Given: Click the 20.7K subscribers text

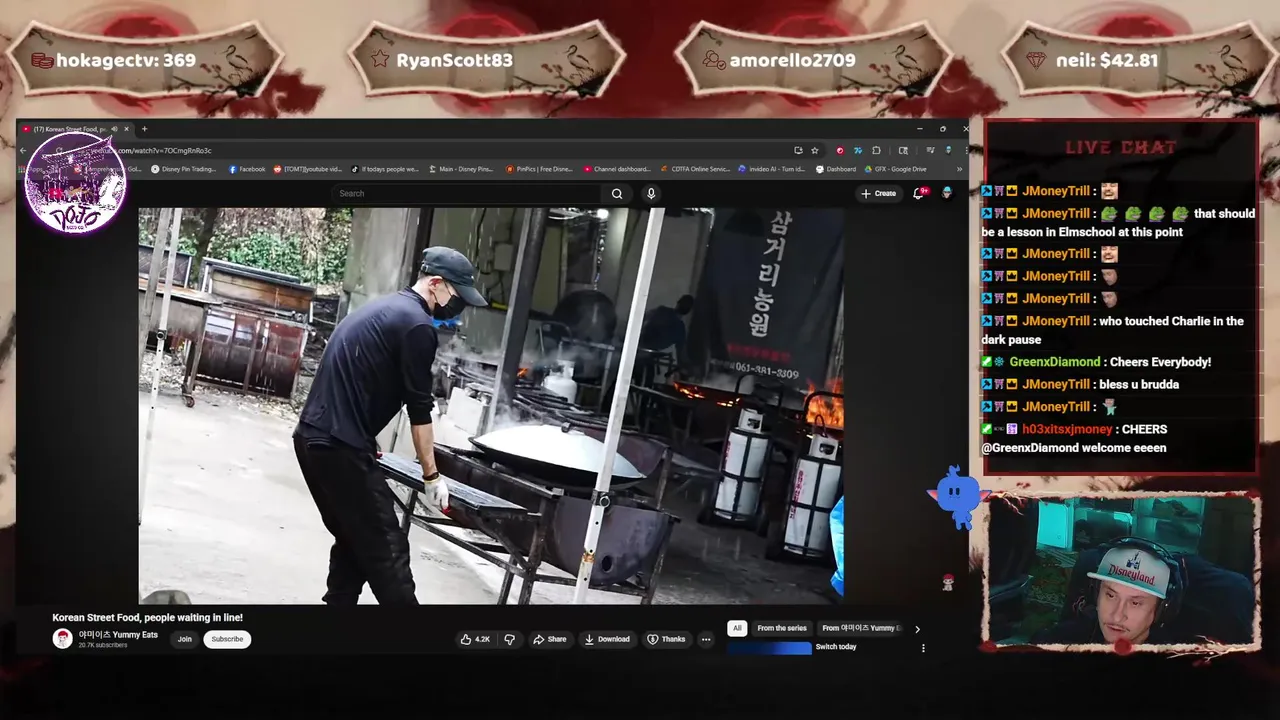Looking at the screenshot, I should click(x=103, y=646).
